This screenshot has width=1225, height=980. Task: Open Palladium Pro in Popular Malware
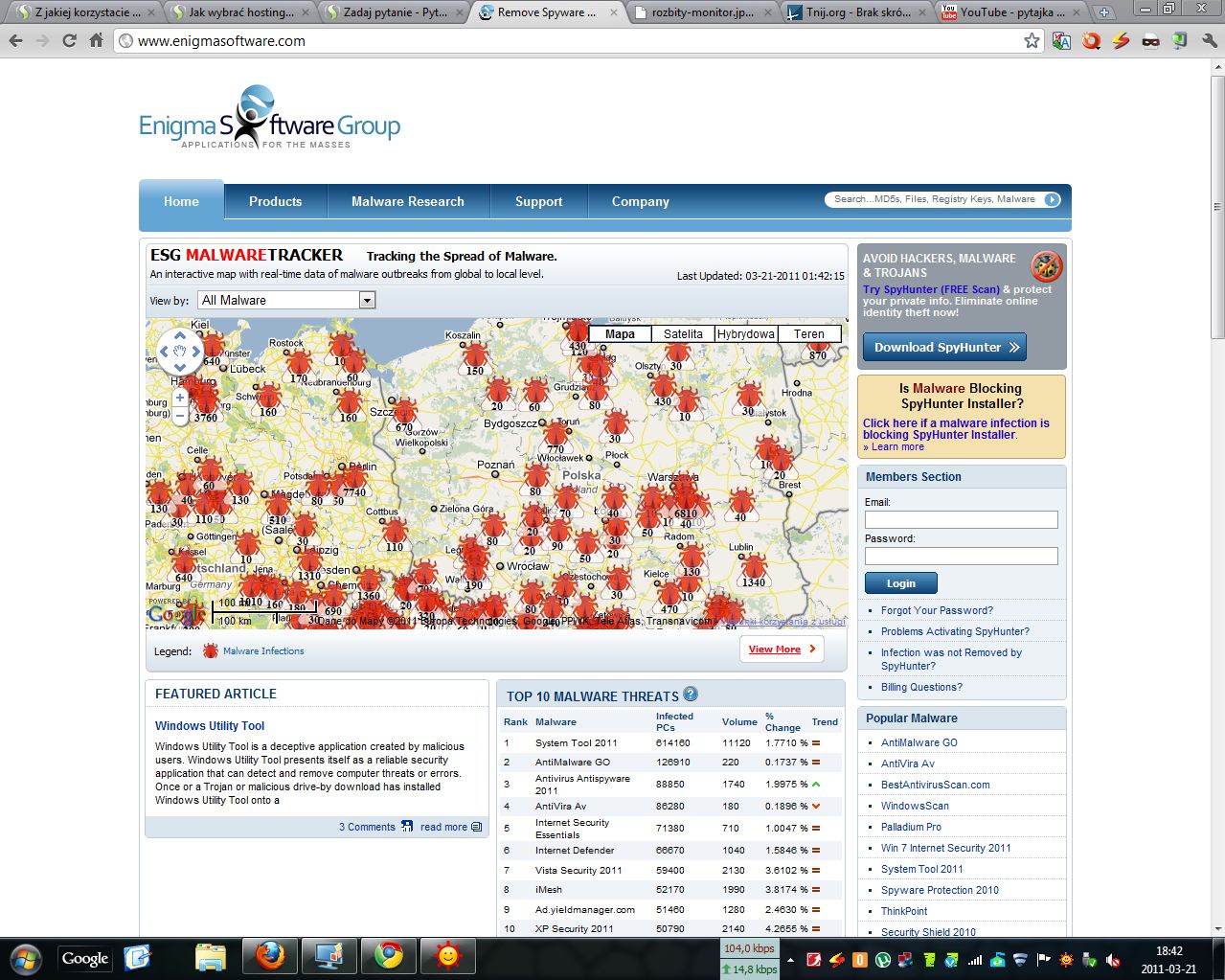pyautogui.click(x=911, y=827)
